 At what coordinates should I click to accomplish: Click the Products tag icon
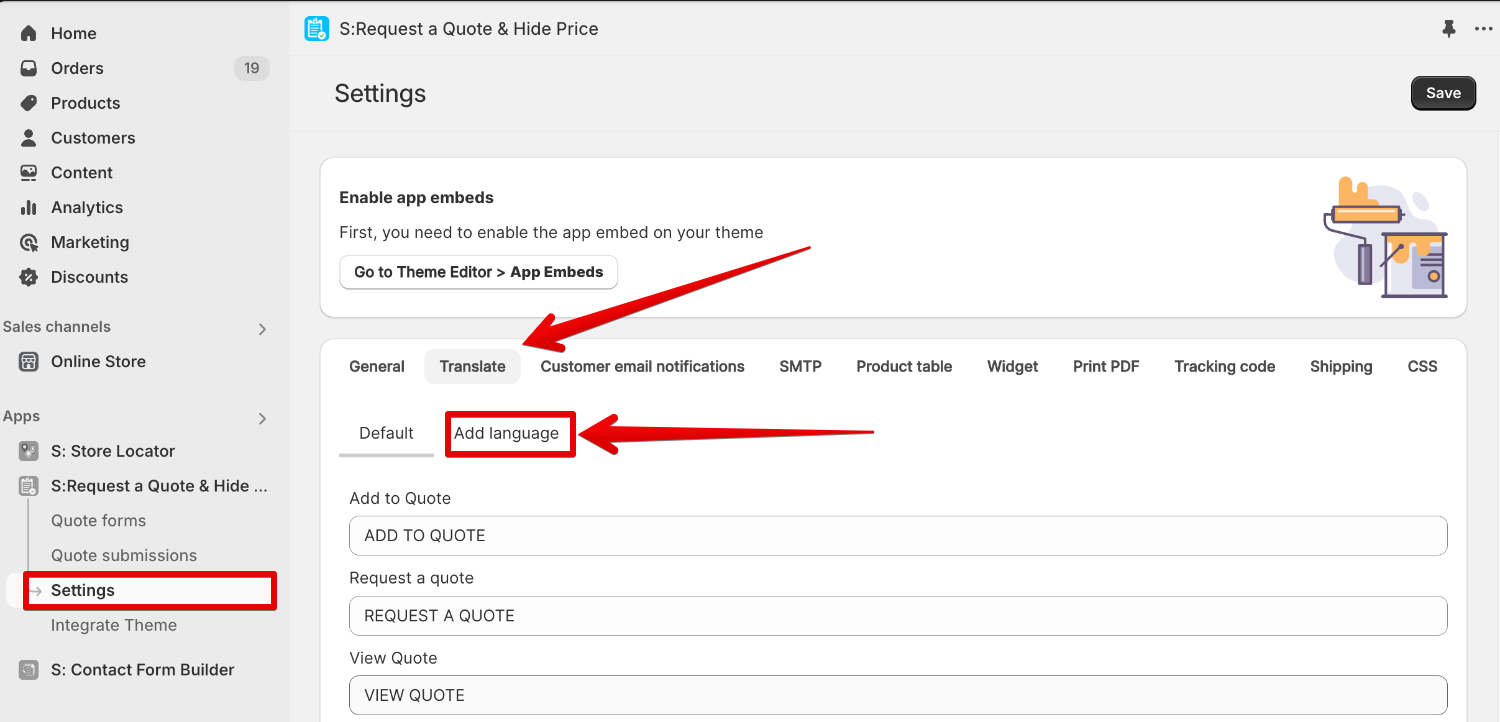click(29, 103)
